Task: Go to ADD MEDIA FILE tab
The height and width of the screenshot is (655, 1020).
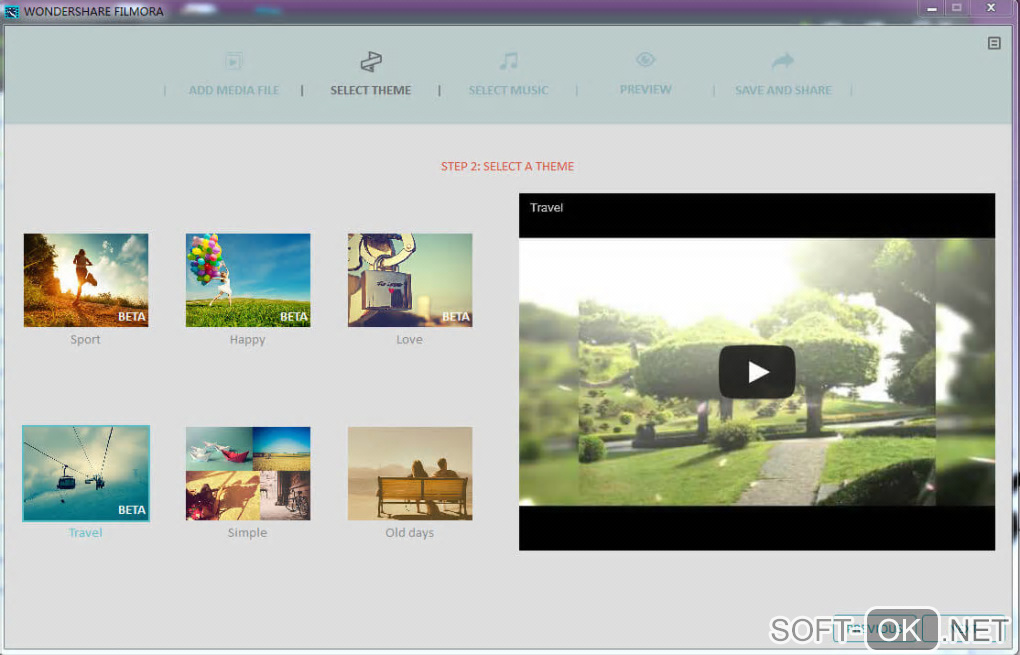Action: [234, 90]
